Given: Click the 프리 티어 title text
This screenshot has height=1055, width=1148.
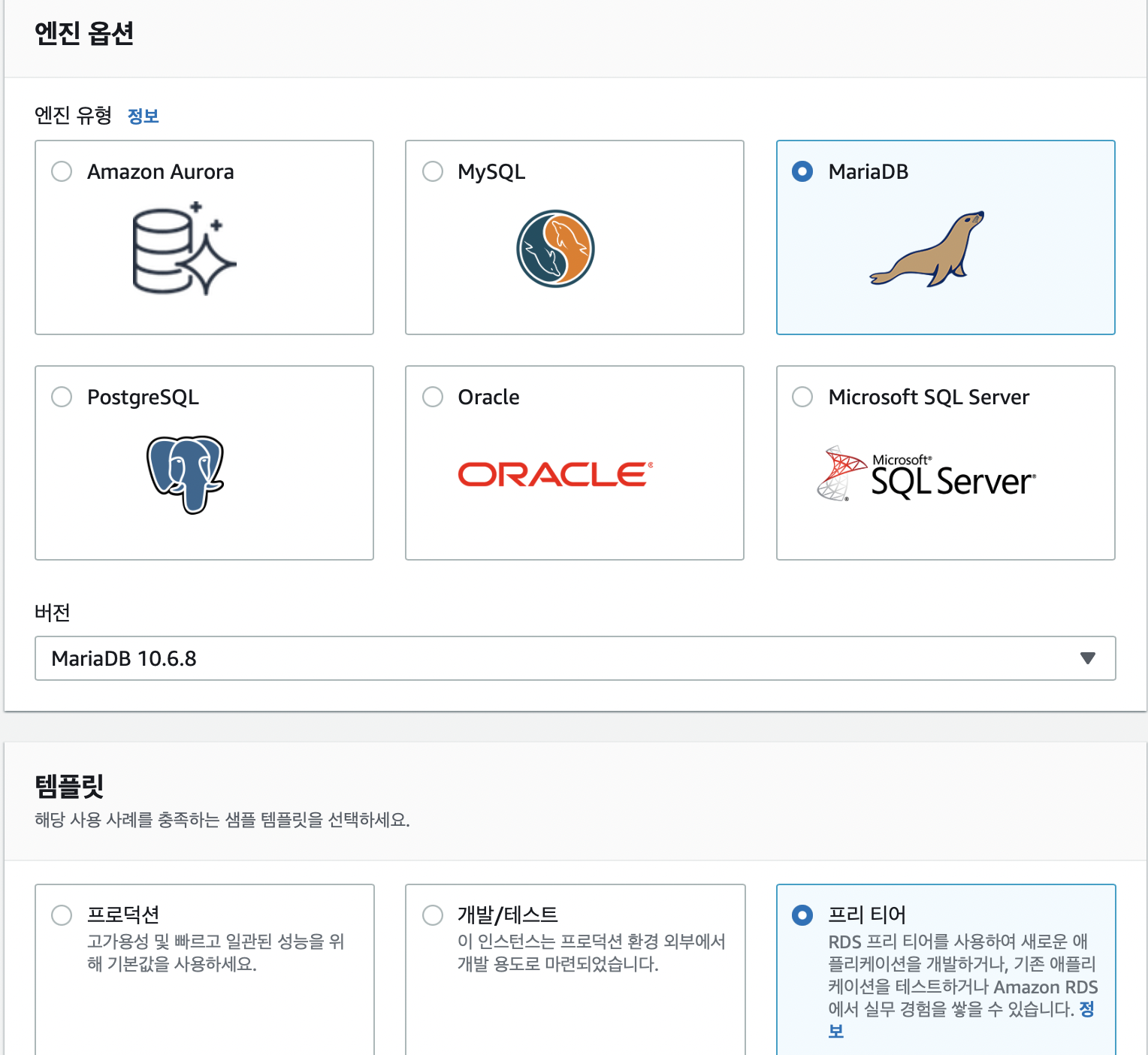Looking at the screenshot, I should [867, 914].
